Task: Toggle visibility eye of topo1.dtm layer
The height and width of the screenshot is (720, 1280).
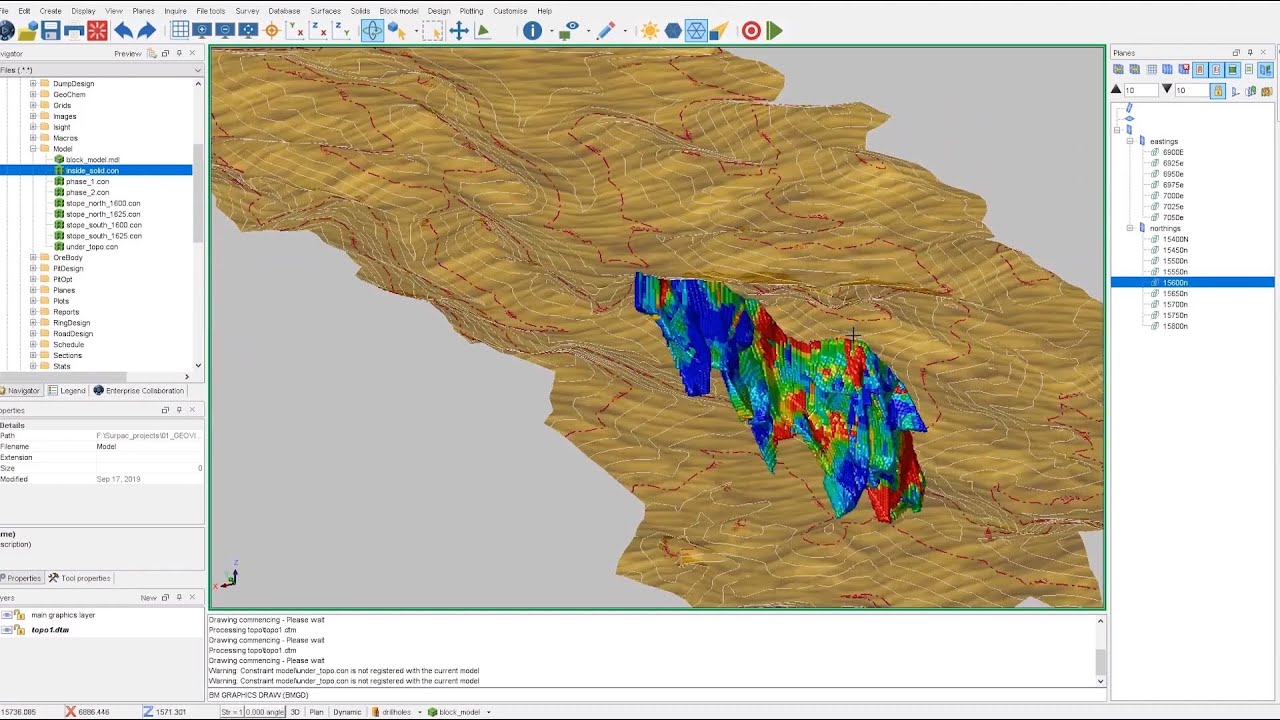Action: [x=7, y=630]
